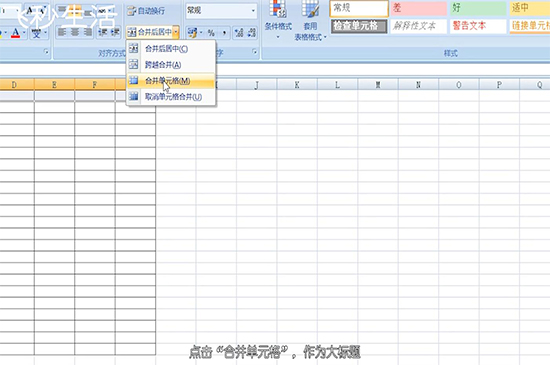Apply the 链接单元格 cell style

click(530, 26)
